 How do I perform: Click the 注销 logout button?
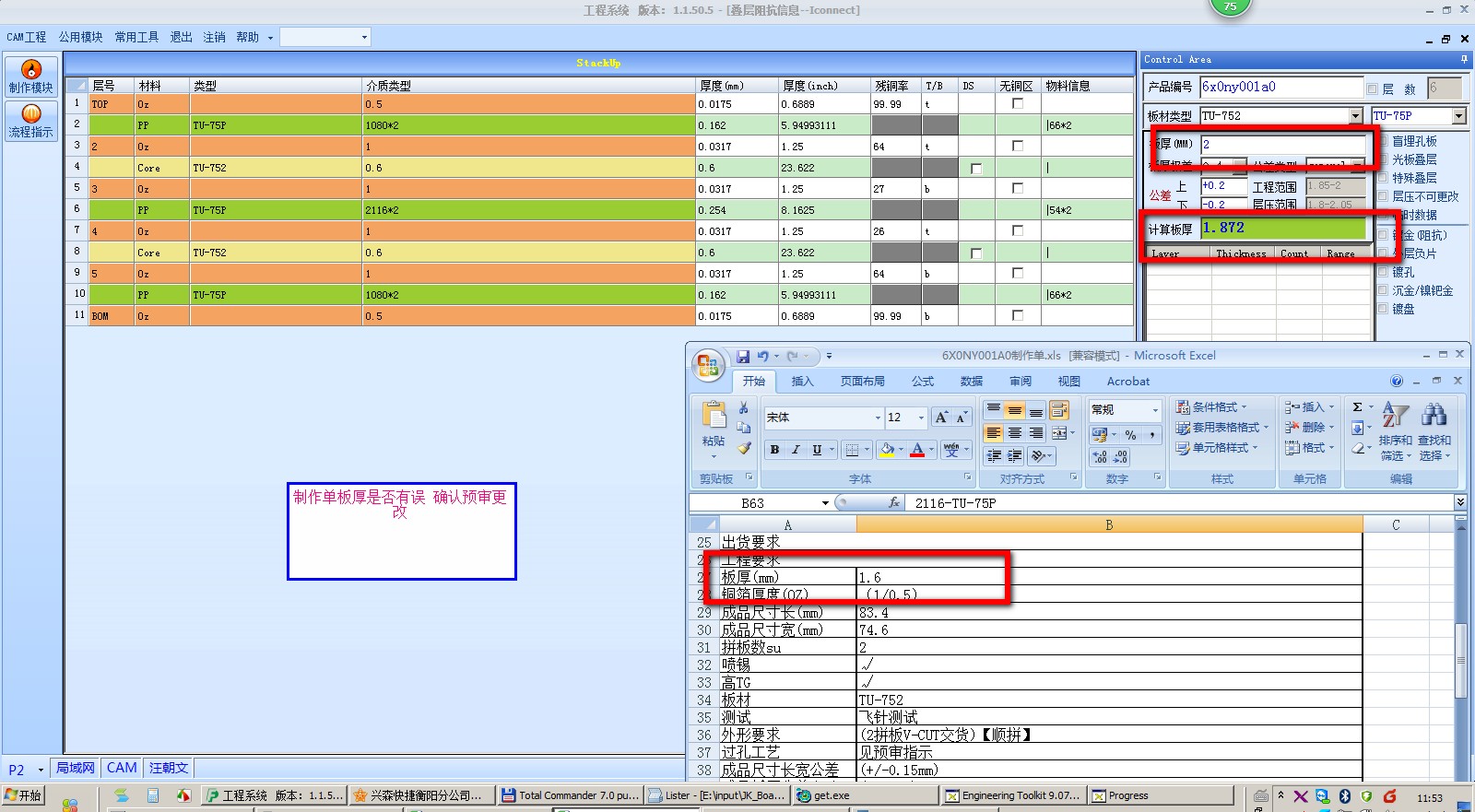point(215,37)
